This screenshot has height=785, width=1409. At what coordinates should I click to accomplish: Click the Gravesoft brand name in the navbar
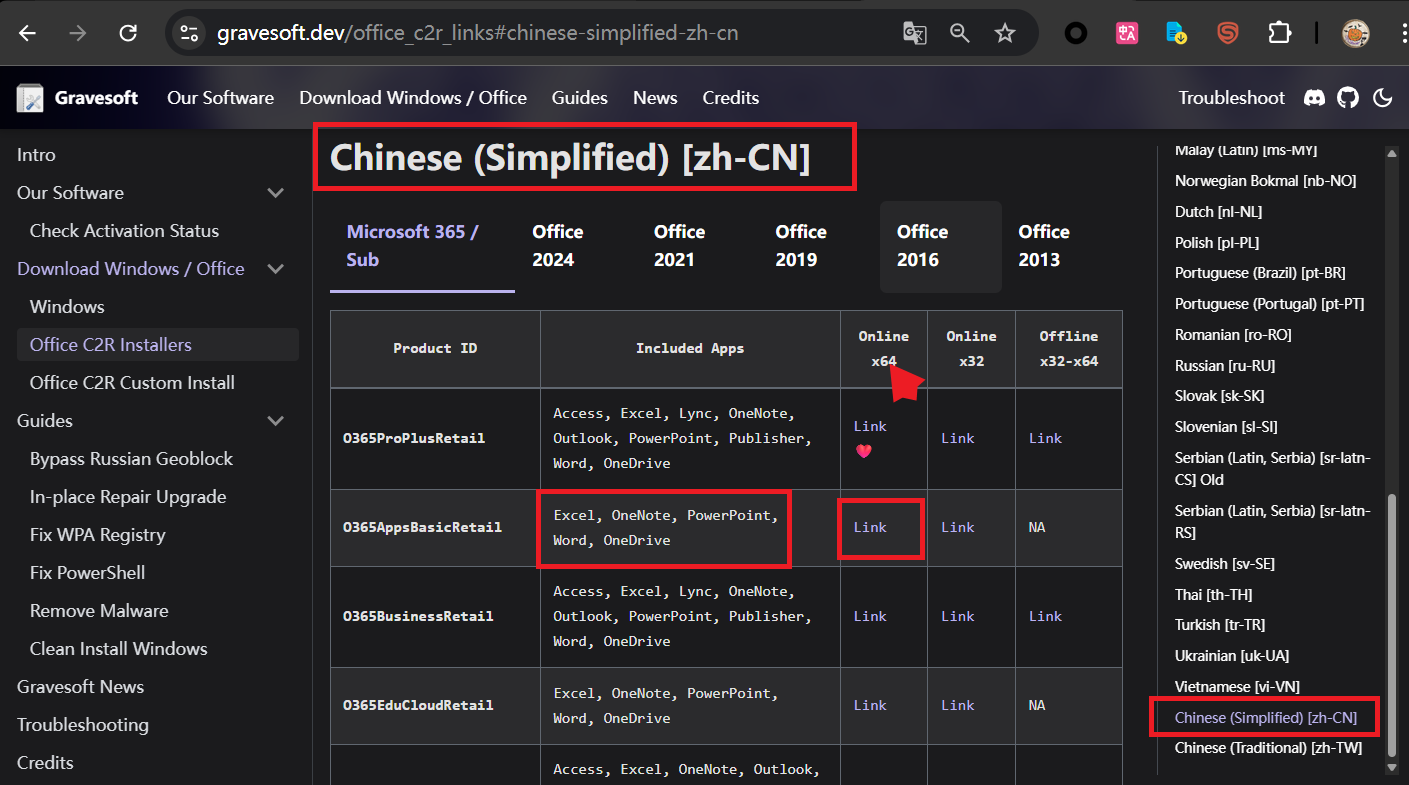(x=97, y=98)
